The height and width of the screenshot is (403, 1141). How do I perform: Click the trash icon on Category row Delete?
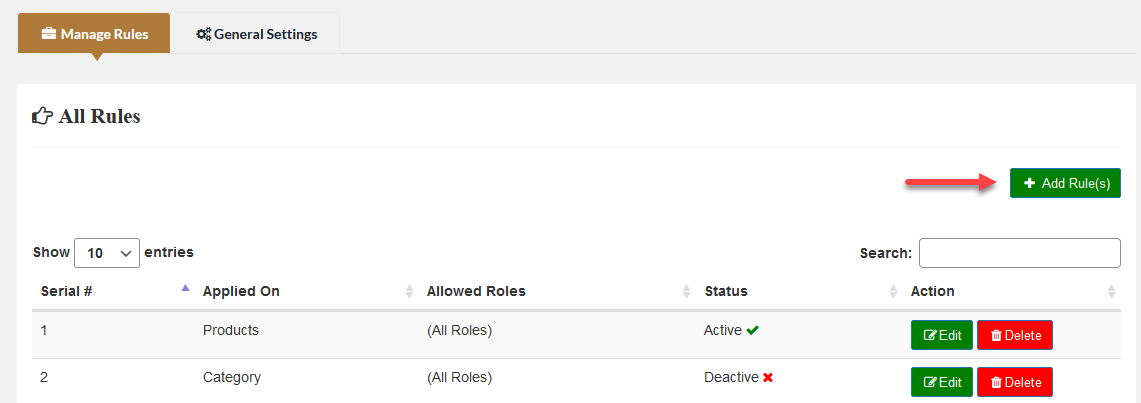[x=996, y=382]
